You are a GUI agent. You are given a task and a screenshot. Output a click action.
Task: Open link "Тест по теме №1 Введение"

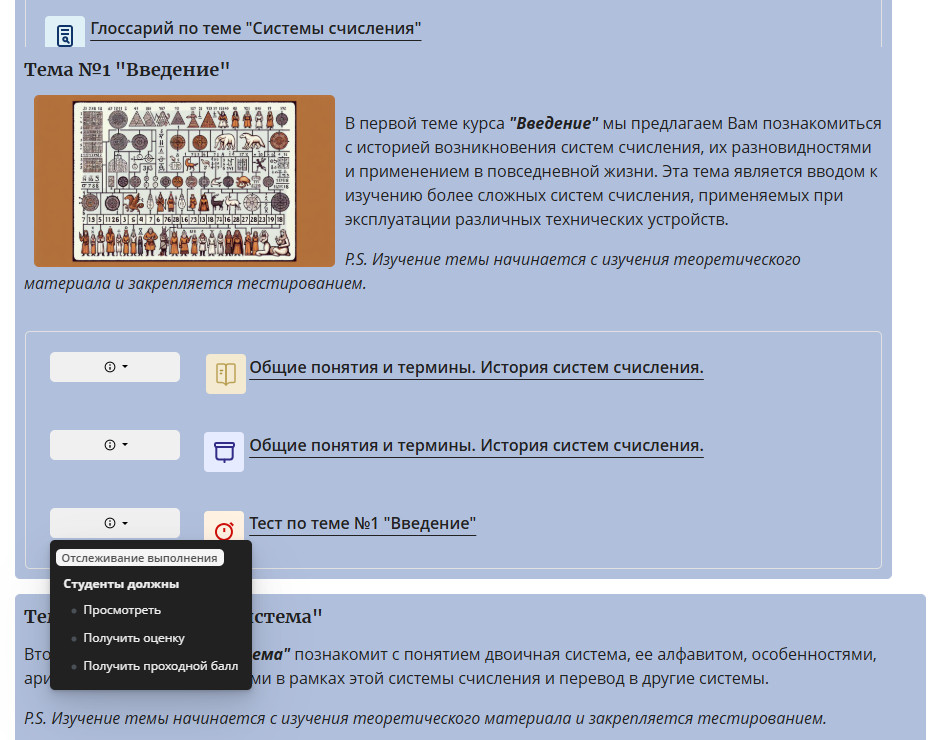pyautogui.click(x=362, y=523)
